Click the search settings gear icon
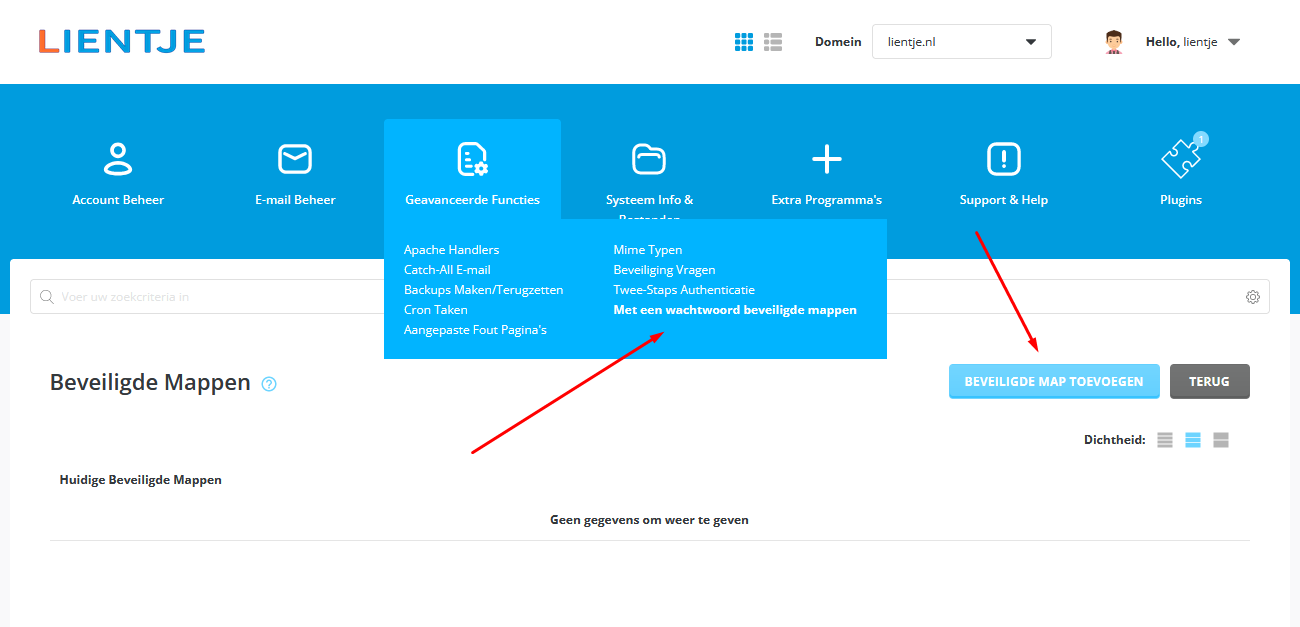The image size is (1300, 627). coord(1252,297)
